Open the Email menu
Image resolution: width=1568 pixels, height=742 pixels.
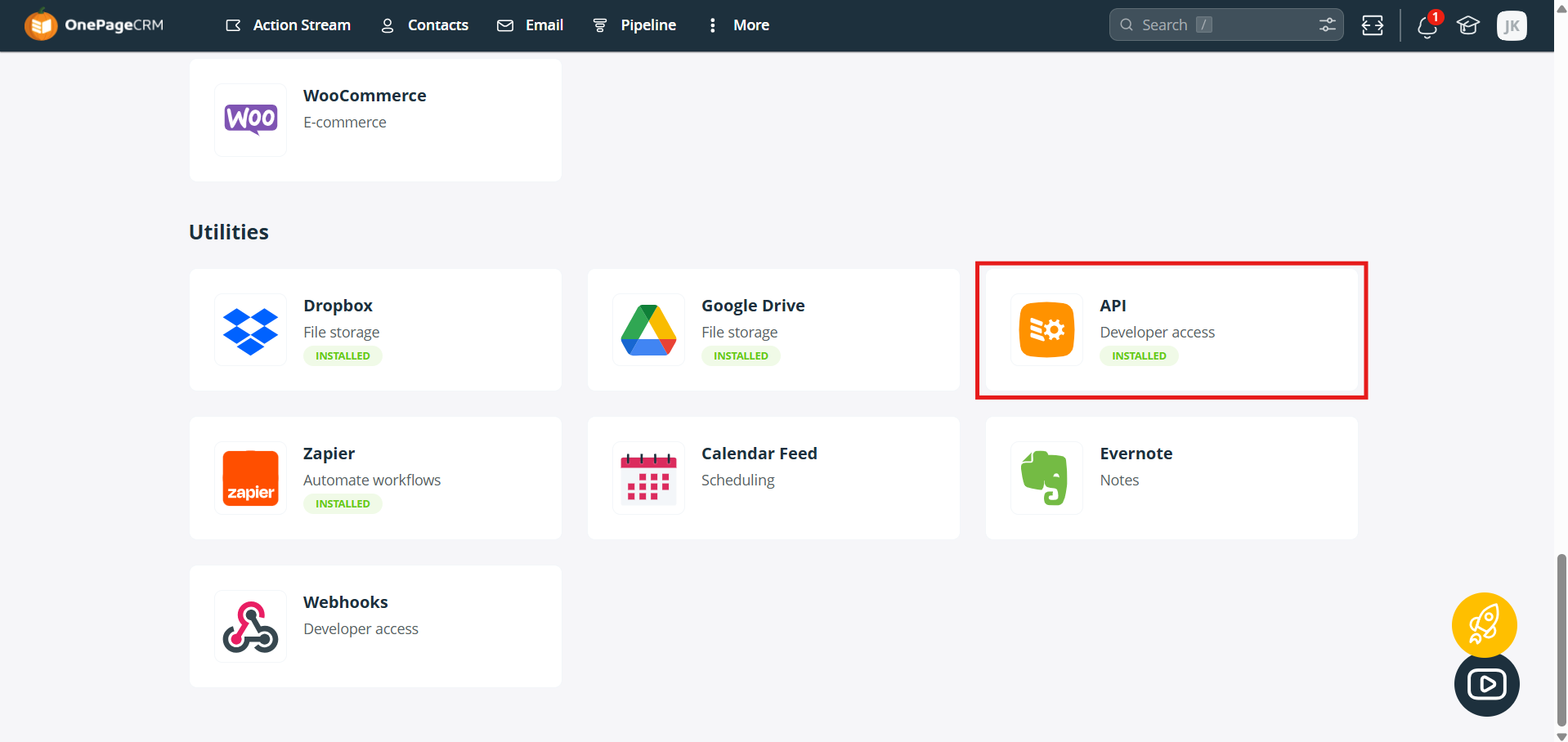click(531, 25)
